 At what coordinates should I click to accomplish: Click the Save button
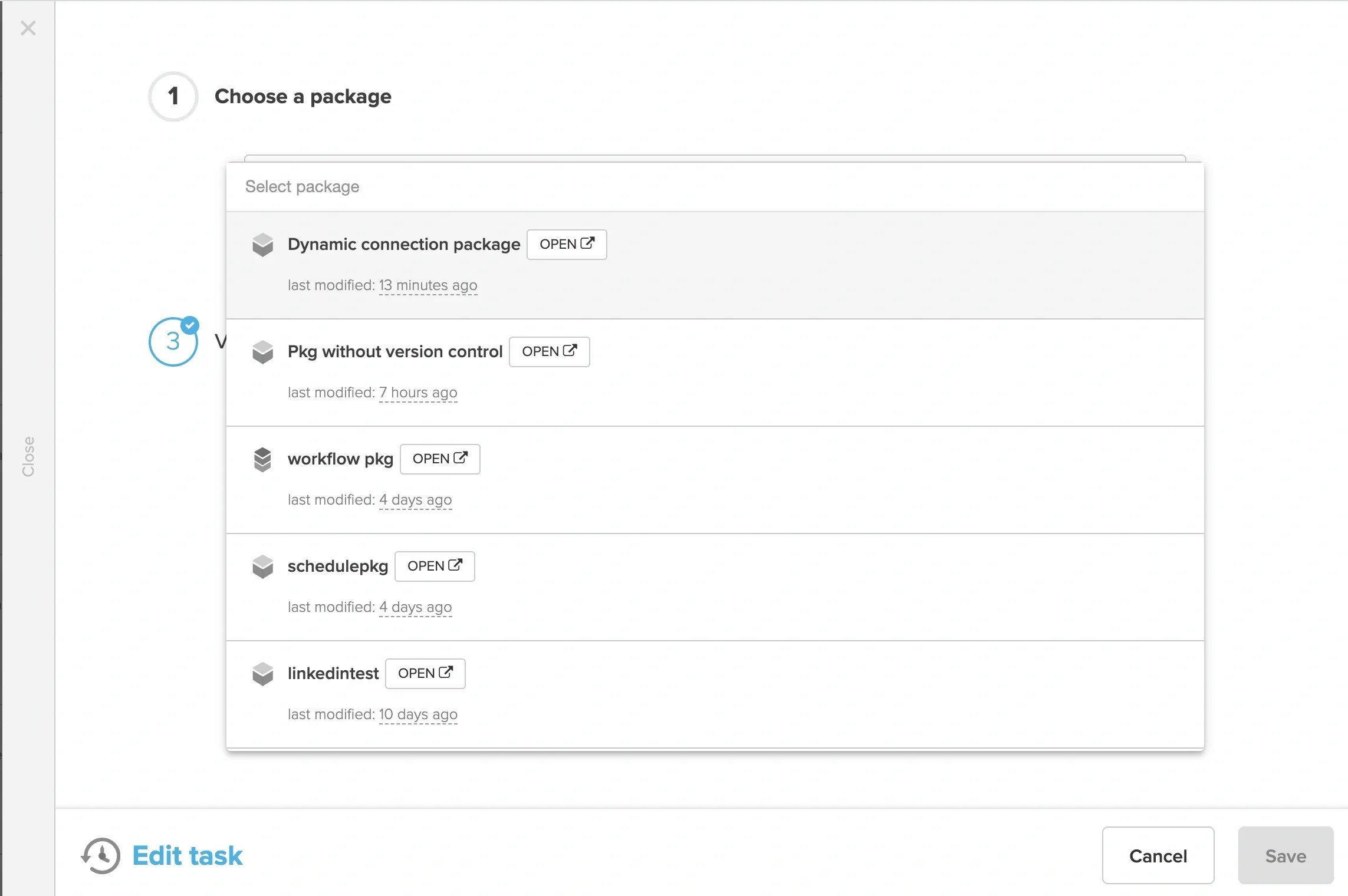(1285, 855)
